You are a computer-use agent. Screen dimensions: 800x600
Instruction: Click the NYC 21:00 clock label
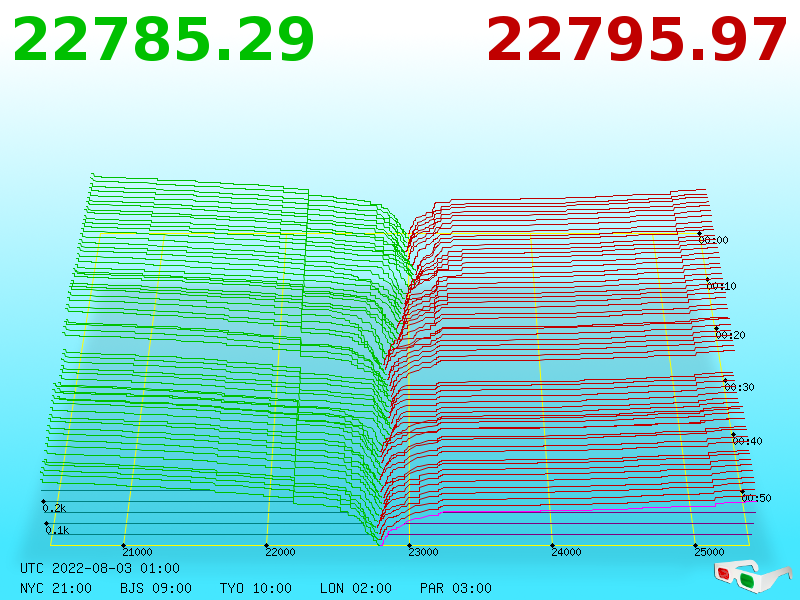coord(56,588)
